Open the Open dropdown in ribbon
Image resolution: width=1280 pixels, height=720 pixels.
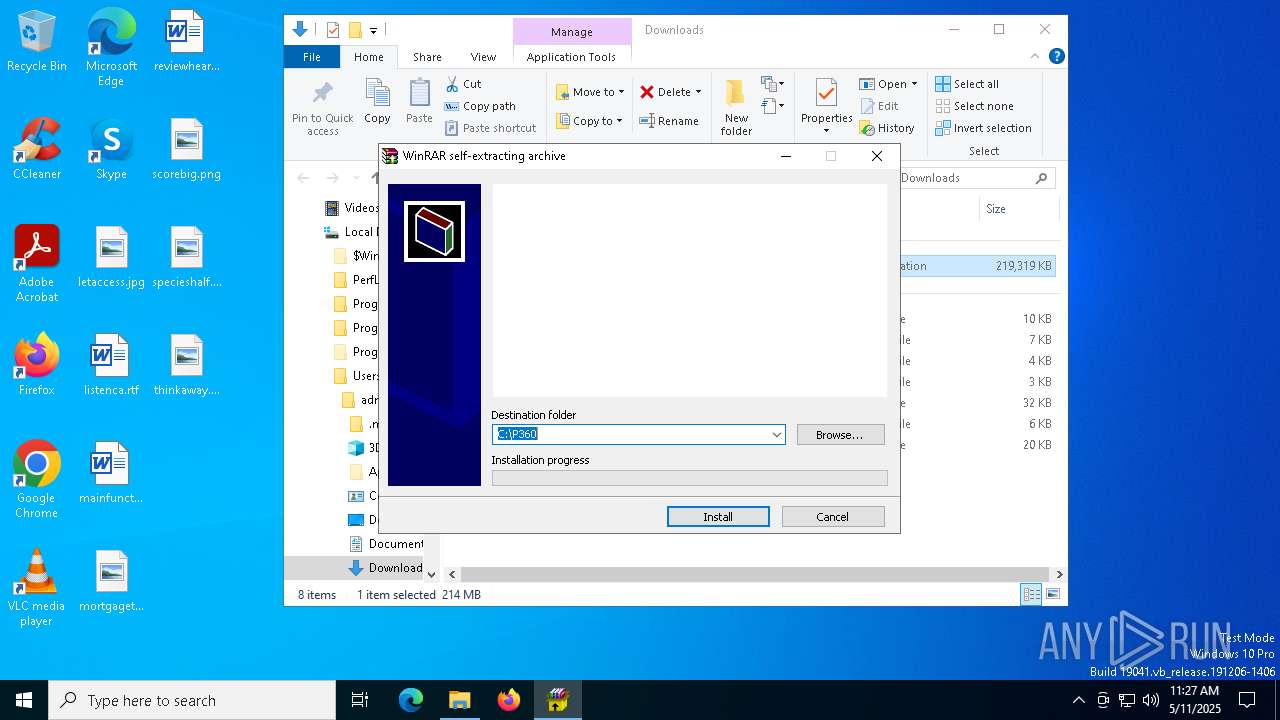click(888, 84)
